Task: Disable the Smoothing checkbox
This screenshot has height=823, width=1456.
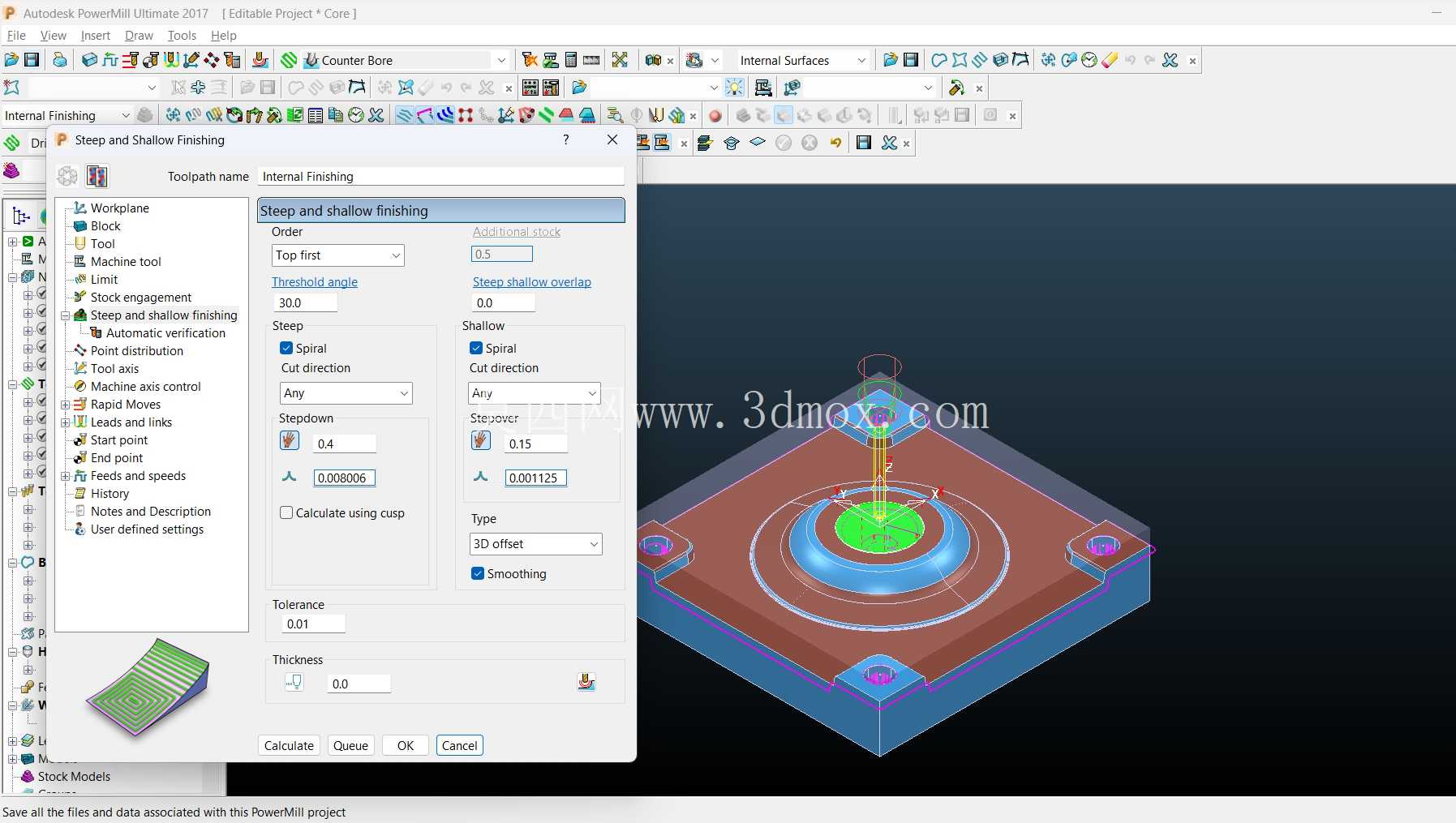Action: [478, 573]
